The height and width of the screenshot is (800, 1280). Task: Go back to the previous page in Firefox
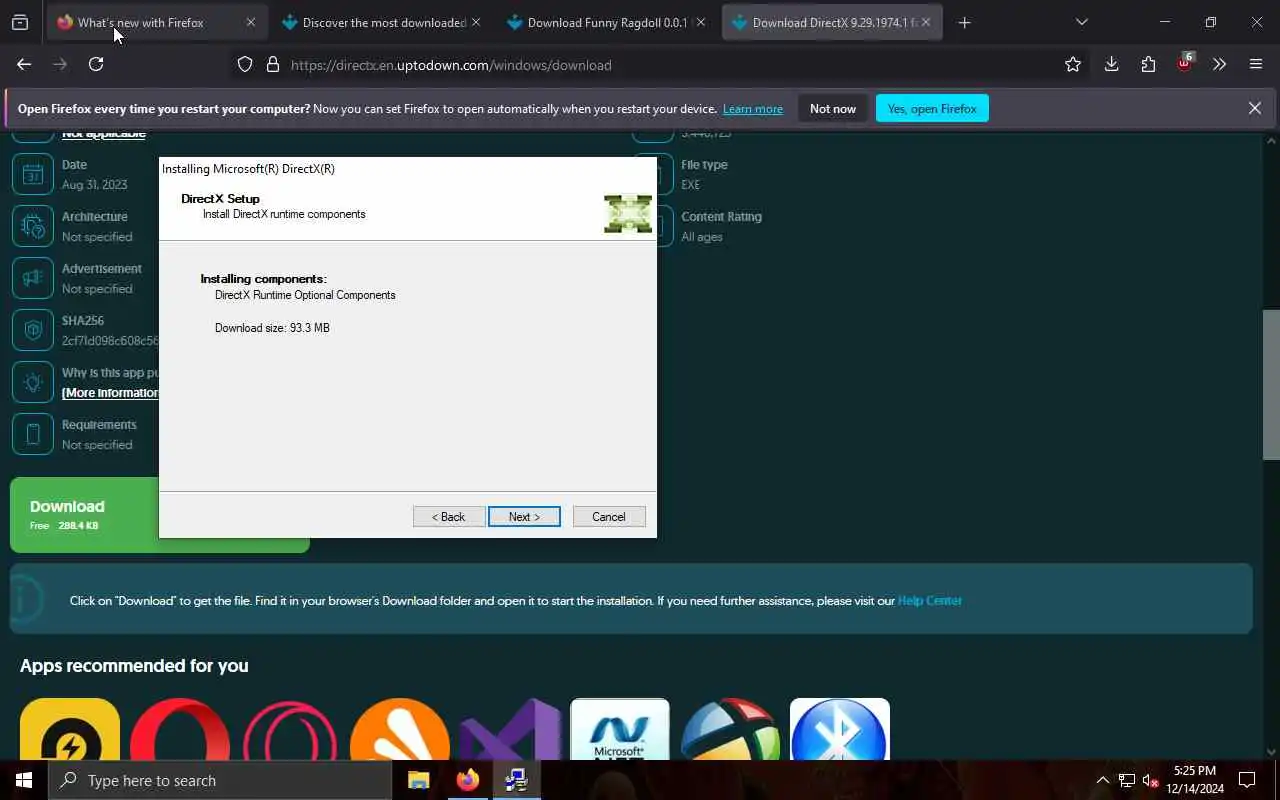click(24, 64)
